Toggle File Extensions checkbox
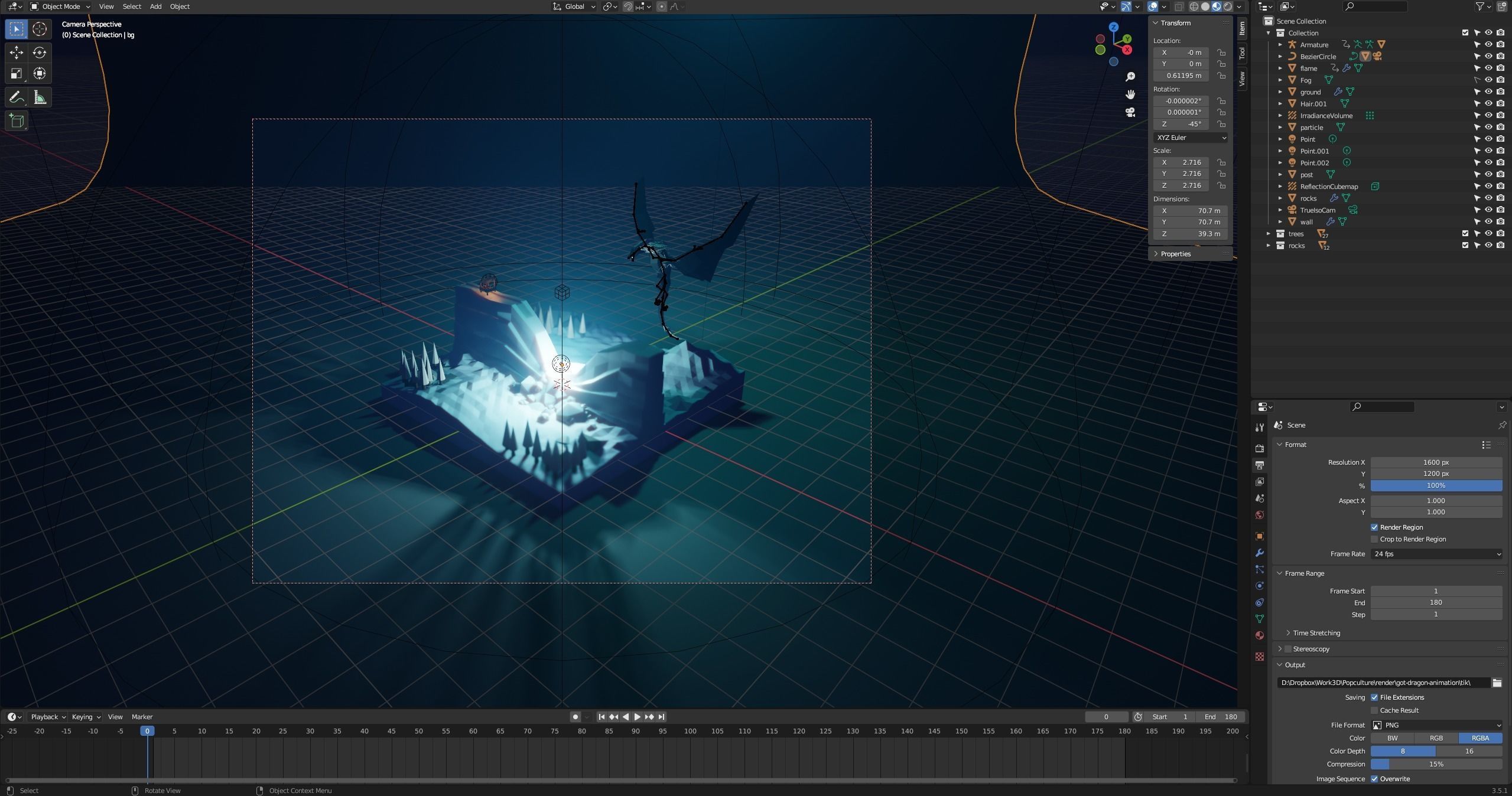The height and width of the screenshot is (796, 1512). 1374,697
